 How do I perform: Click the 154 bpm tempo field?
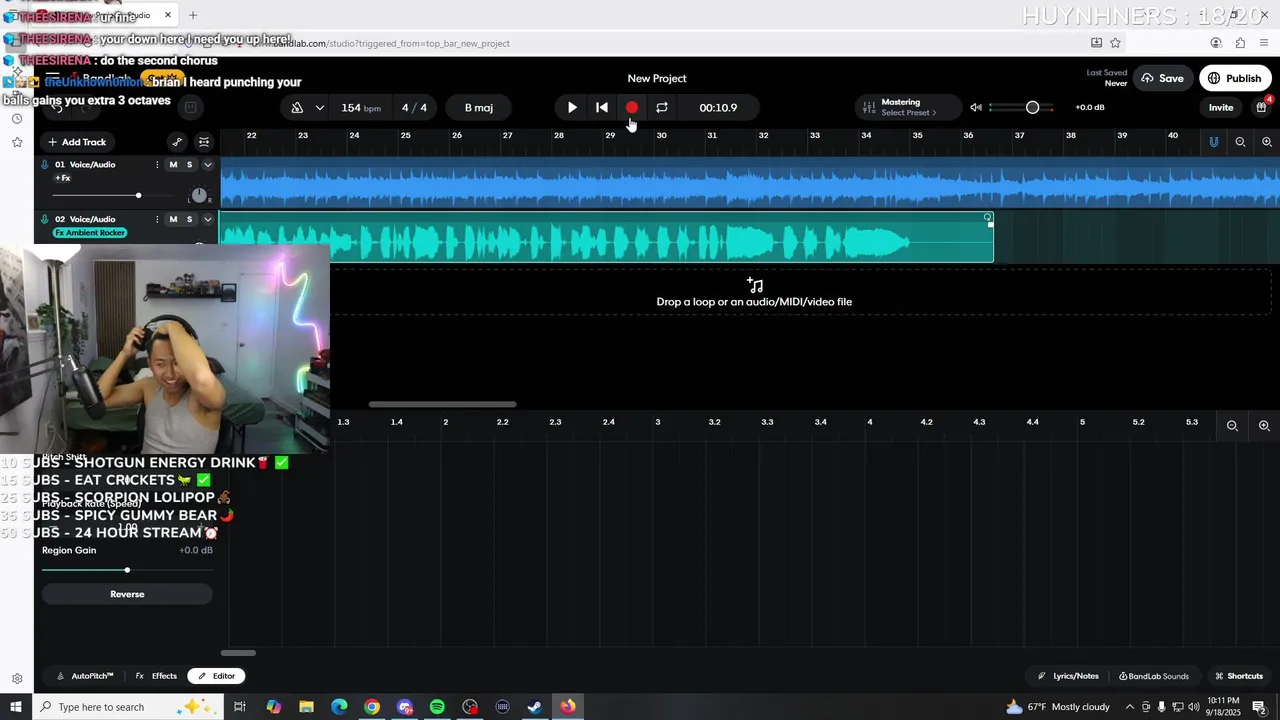[x=361, y=108]
